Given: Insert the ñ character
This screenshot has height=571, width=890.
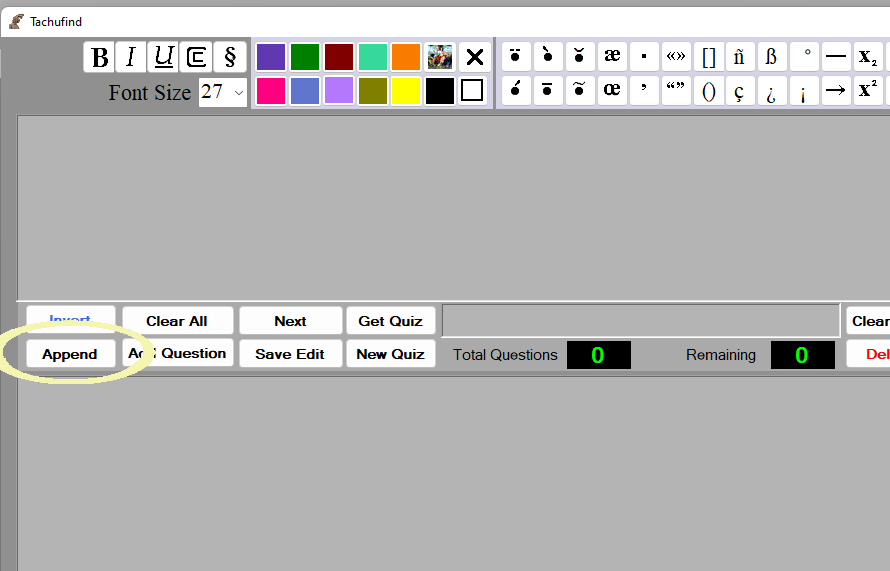Looking at the screenshot, I should pyautogui.click(x=739, y=56).
